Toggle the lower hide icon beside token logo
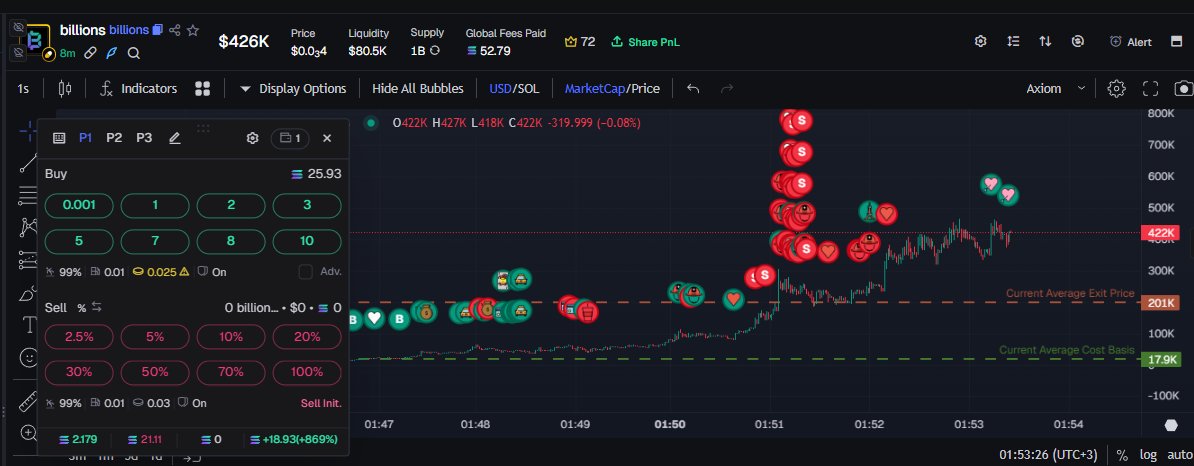 (x=19, y=52)
